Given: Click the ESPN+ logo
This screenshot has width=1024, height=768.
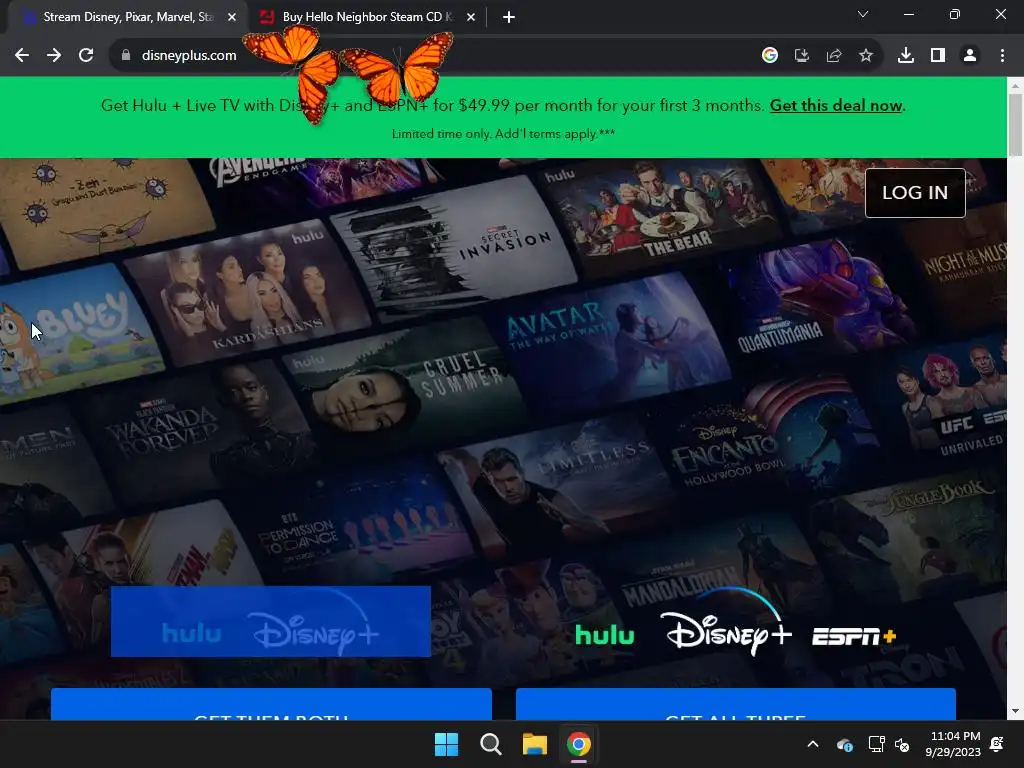Looking at the screenshot, I should pyautogui.click(x=854, y=636).
